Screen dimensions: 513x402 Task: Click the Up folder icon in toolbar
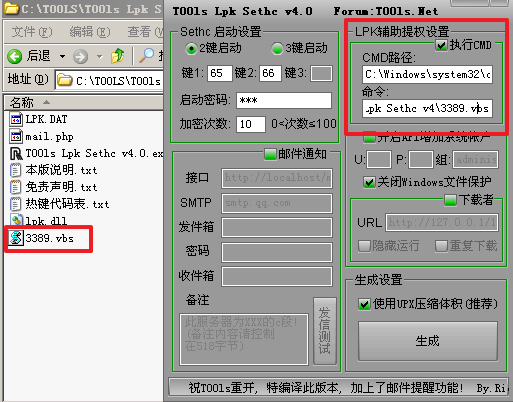click(x=117, y=56)
